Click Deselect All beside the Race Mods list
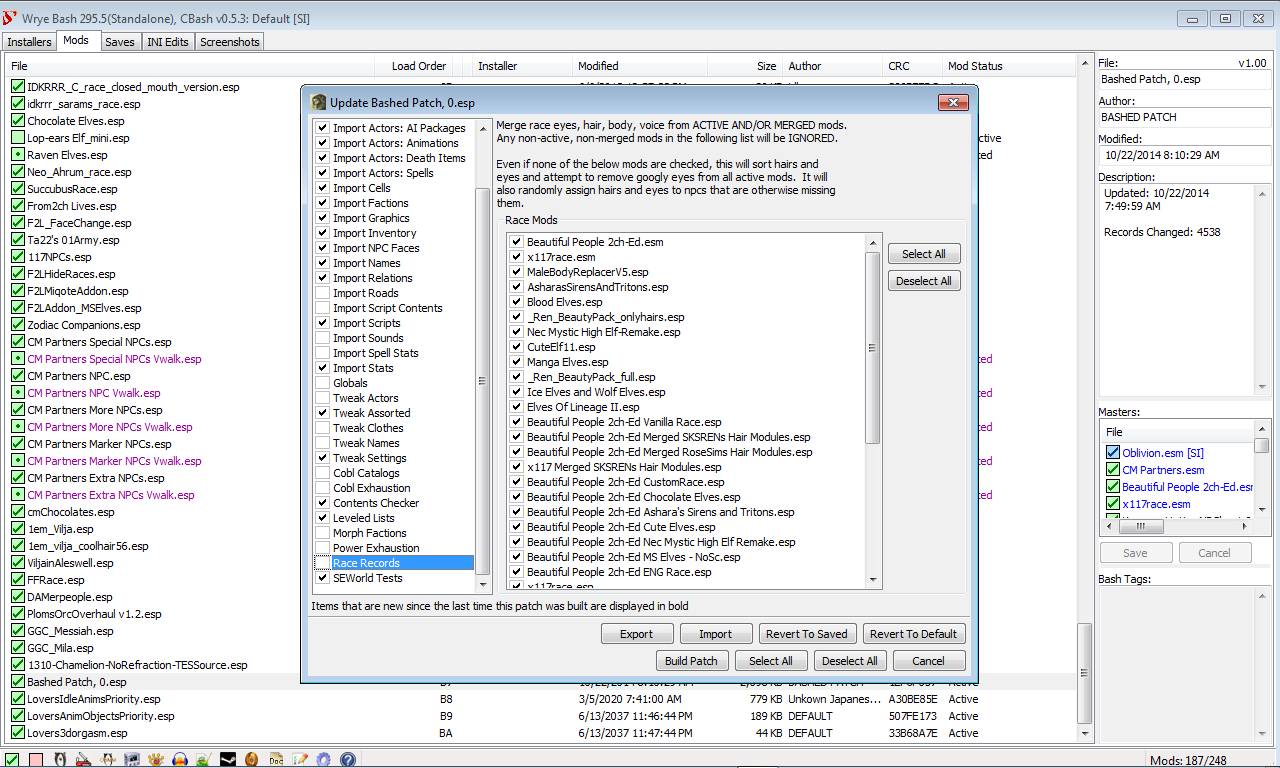Viewport: 1280px width, 768px height. pyautogui.click(x=922, y=280)
